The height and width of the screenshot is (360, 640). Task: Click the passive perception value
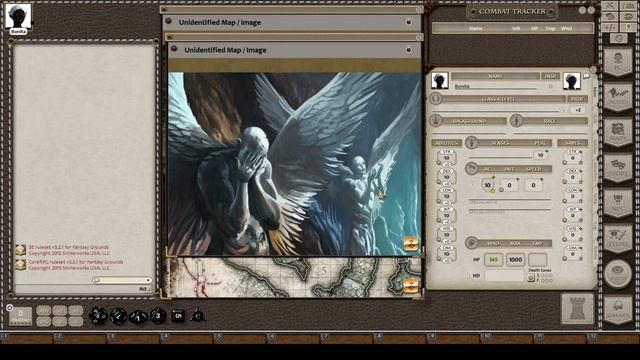coord(540,155)
